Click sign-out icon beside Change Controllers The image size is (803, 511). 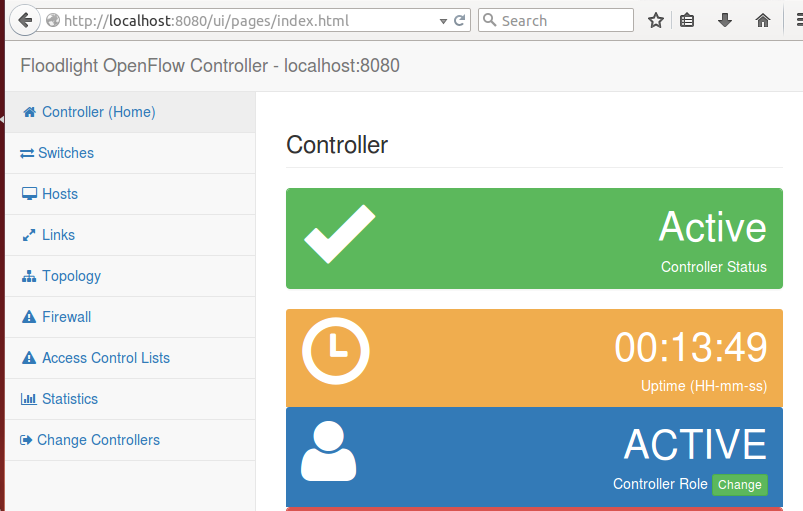tap(26, 440)
